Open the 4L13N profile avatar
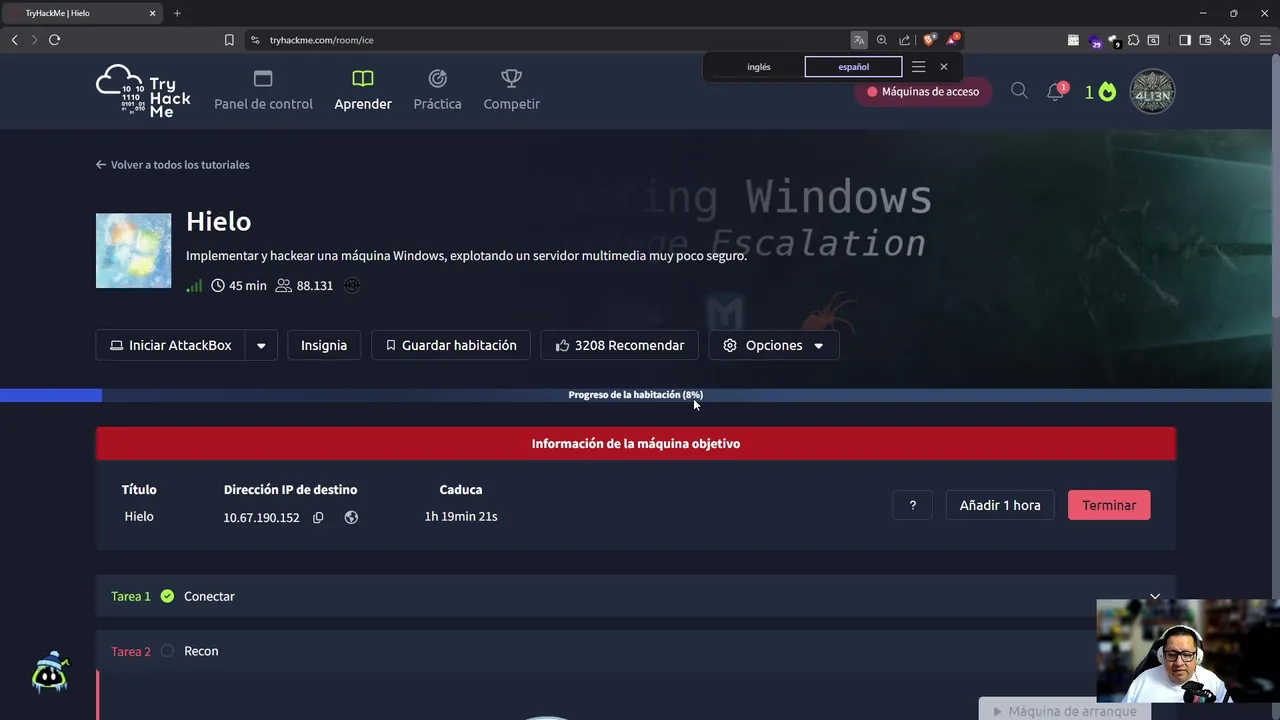Viewport: 1280px width, 720px height. (1152, 92)
